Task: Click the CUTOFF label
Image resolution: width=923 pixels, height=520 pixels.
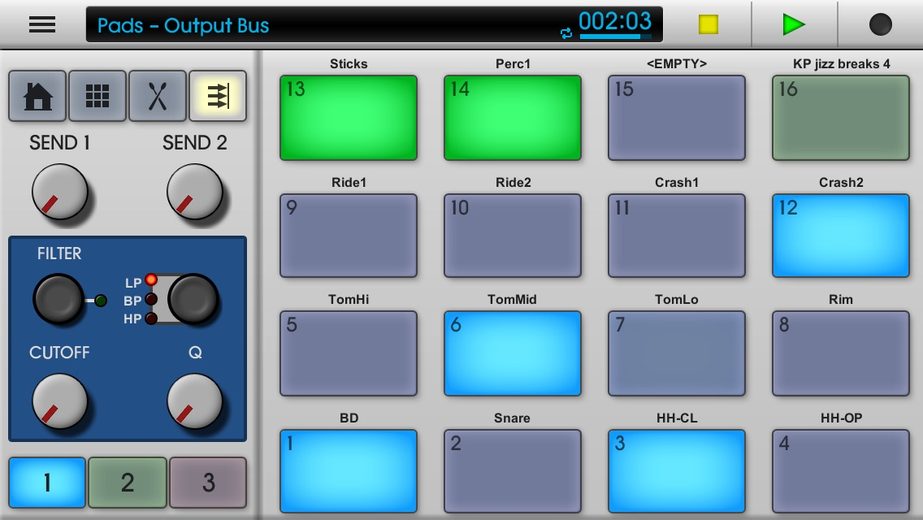Action: 59,352
